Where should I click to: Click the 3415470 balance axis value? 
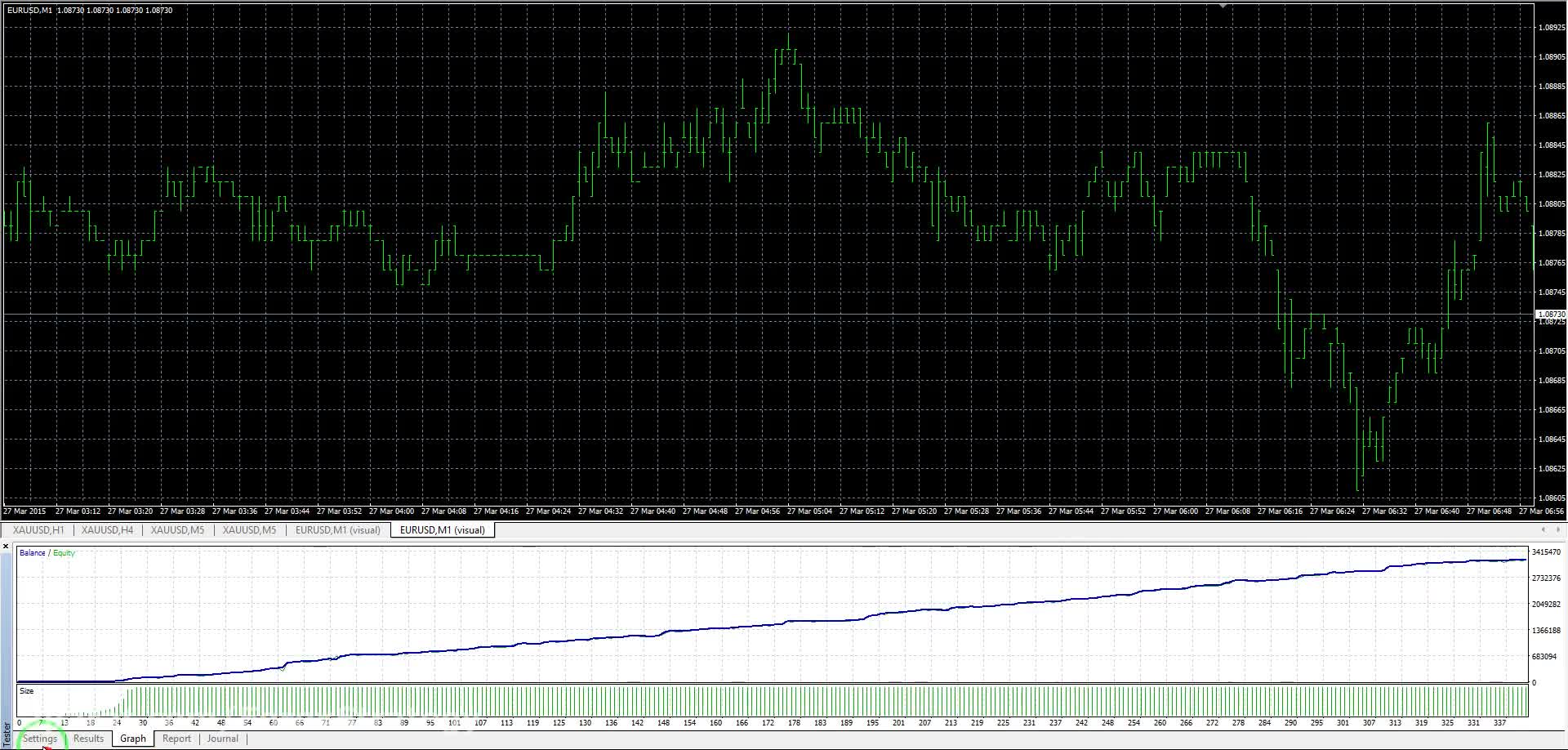(1546, 552)
